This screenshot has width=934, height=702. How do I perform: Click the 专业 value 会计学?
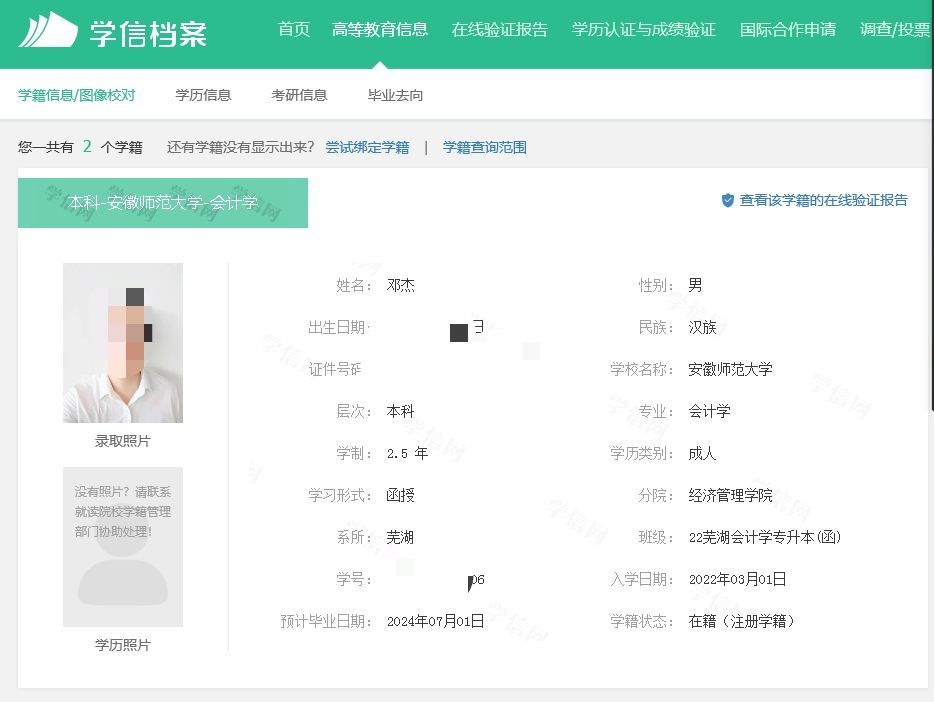click(709, 411)
